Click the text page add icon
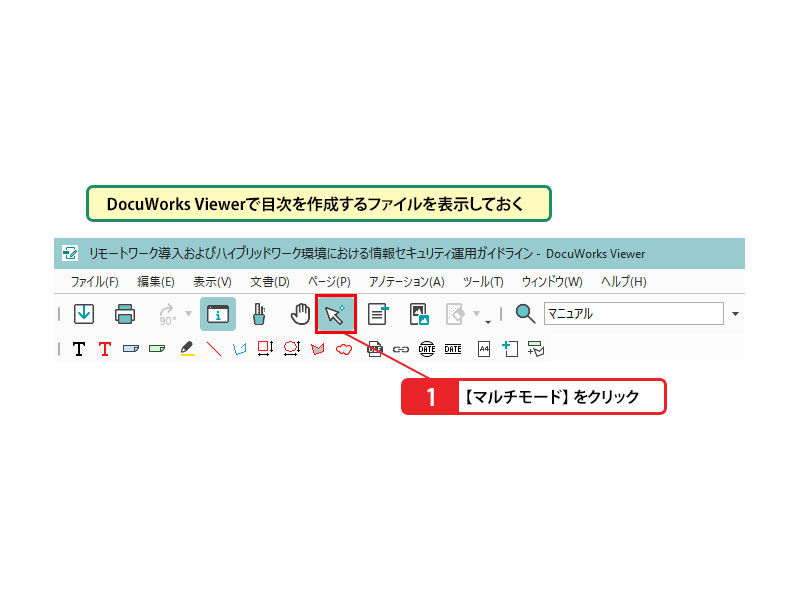Screen dimensions: 800x600 click(x=378, y=314)
